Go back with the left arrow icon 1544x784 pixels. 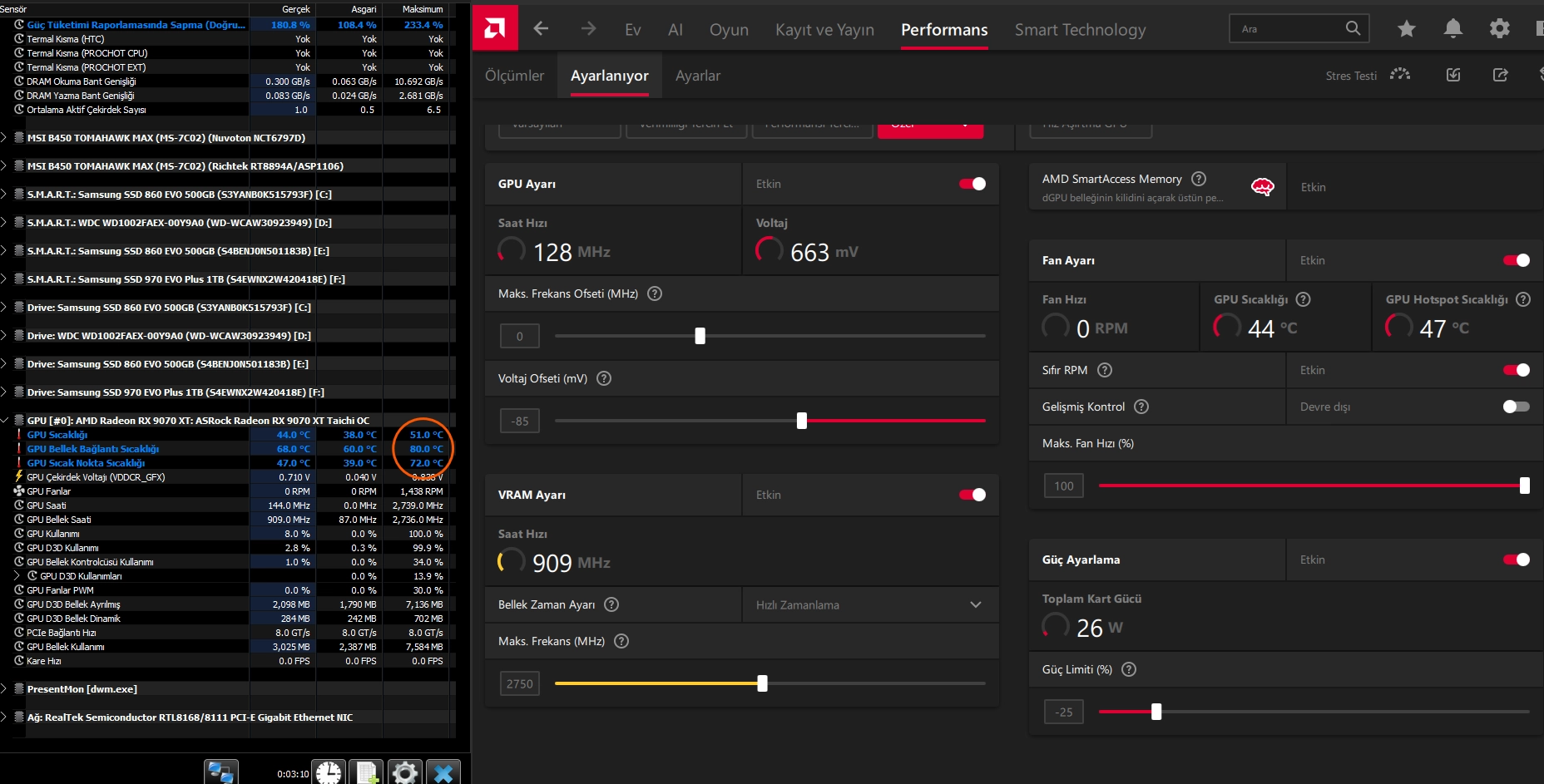[541, 29]
